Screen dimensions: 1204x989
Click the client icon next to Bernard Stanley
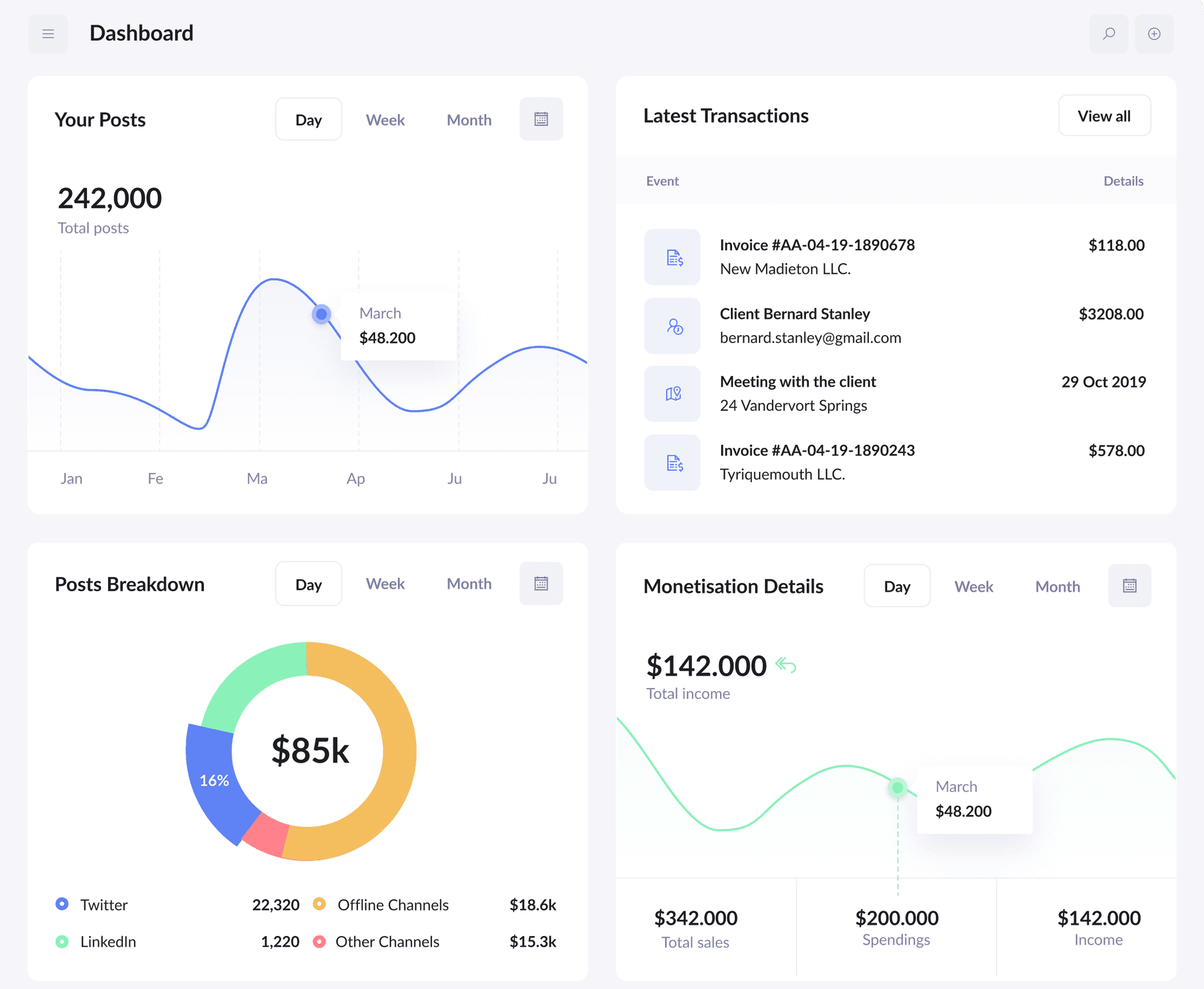pos(672,326)
